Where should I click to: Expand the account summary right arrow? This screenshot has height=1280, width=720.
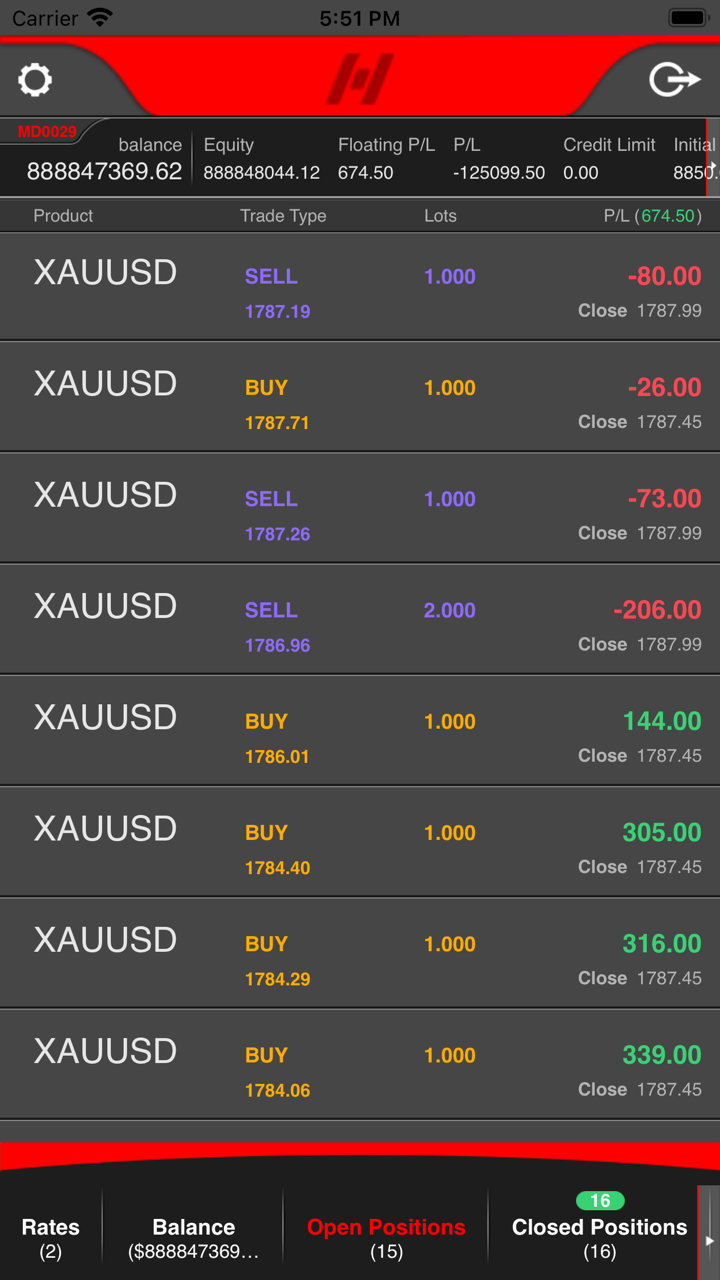(712, 165)
